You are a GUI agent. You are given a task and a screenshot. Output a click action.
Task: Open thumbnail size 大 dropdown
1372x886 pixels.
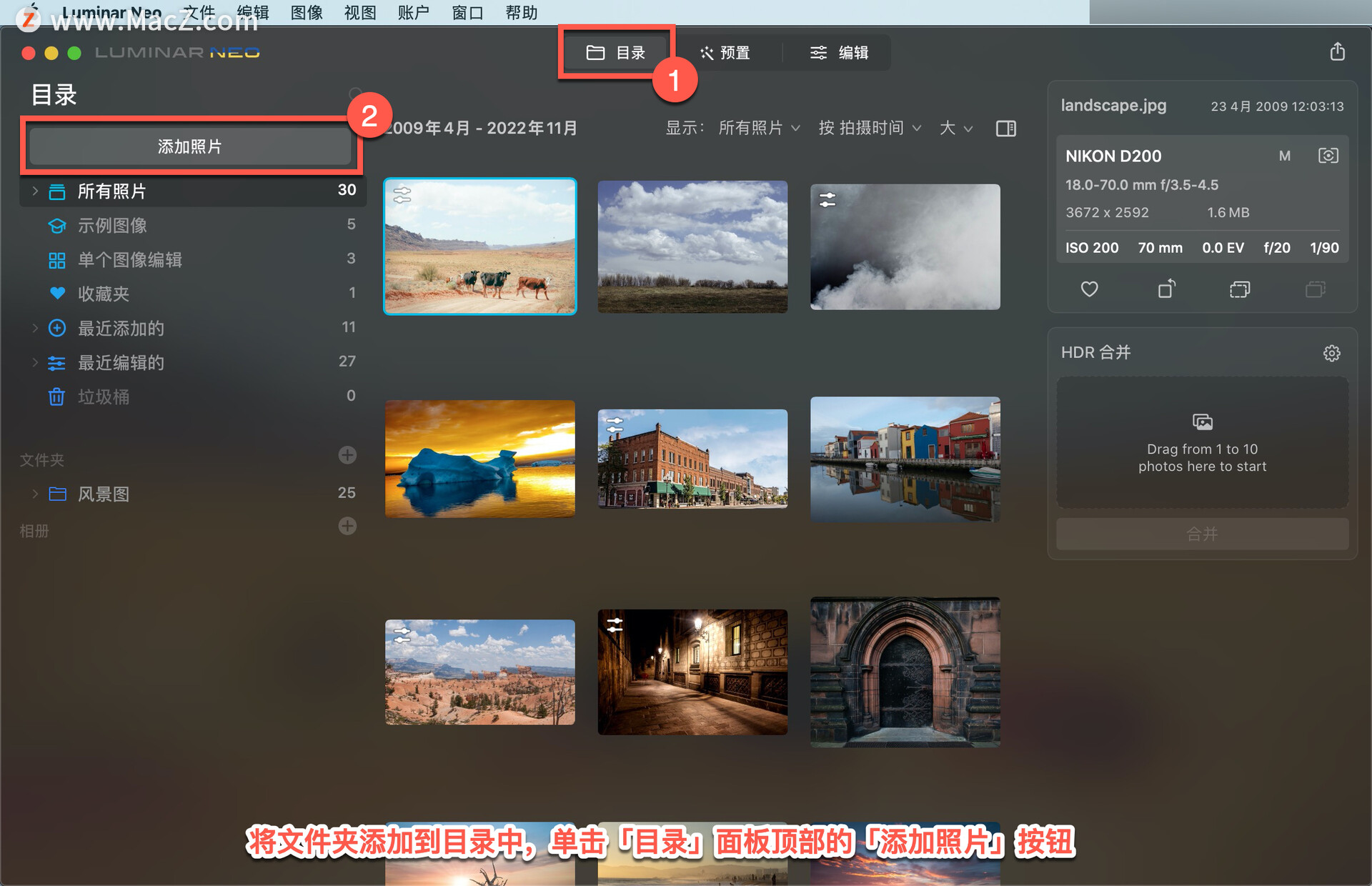click(956, 128)
